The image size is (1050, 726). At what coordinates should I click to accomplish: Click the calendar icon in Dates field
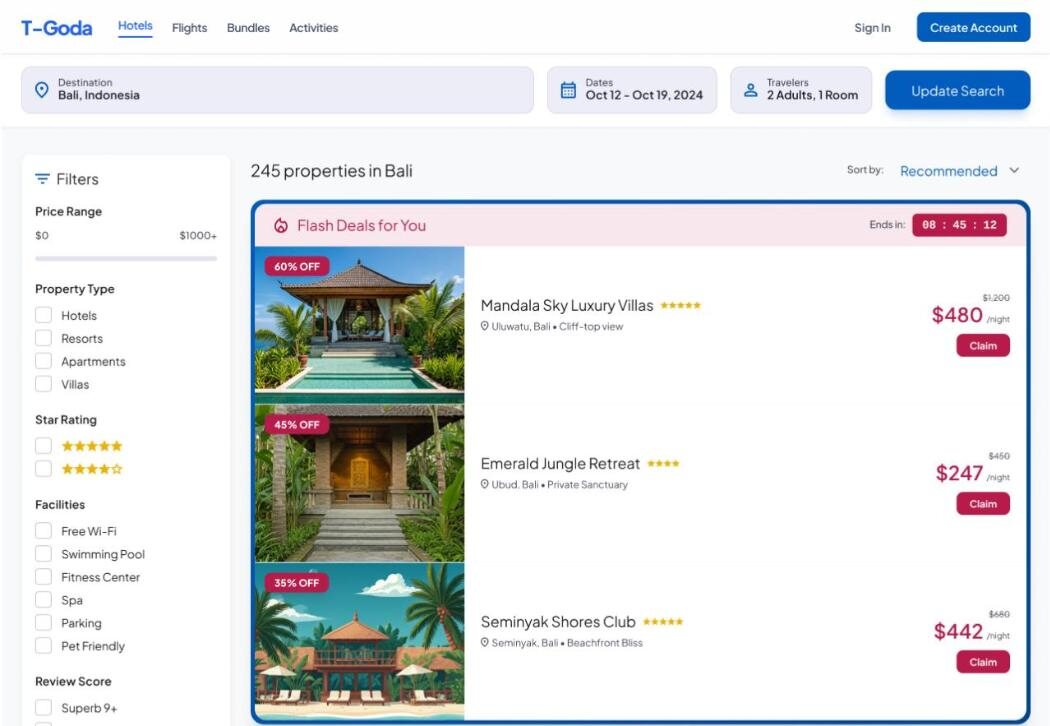click(568, 90)
